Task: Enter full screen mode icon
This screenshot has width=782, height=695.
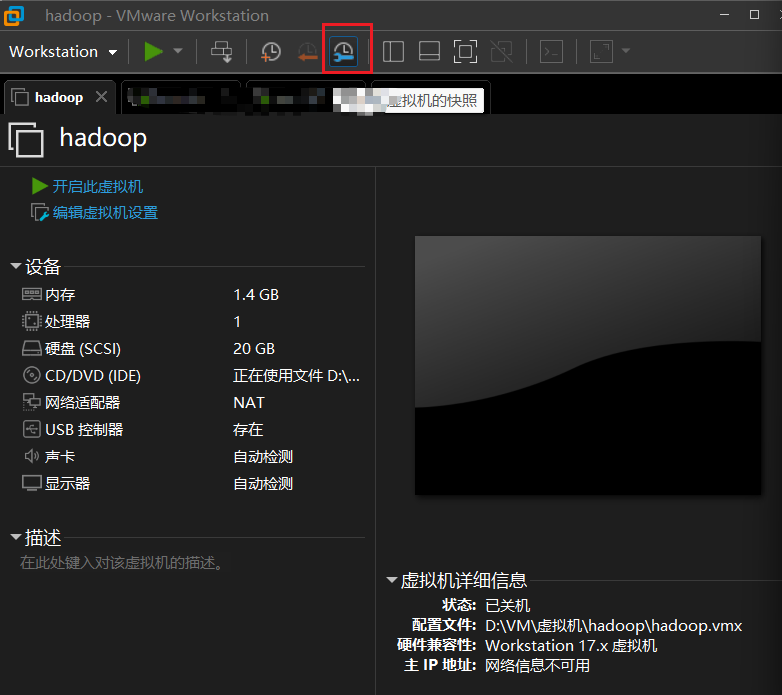Action: [x=465, y=51]
